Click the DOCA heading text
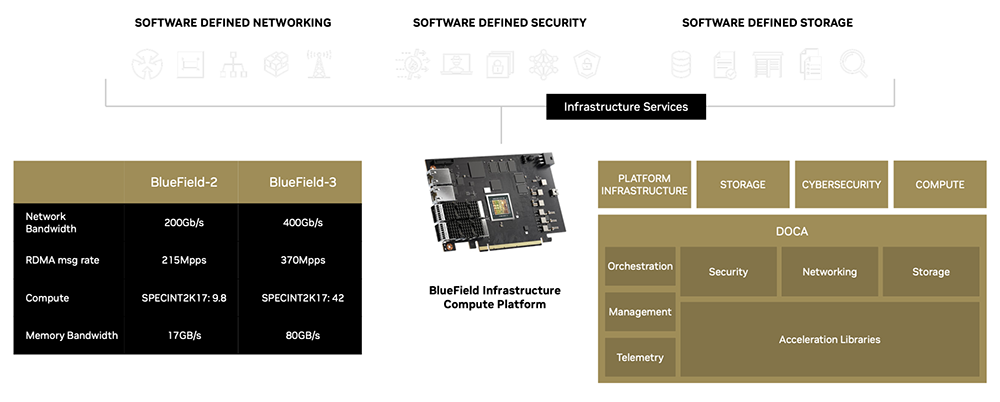Image resolution: width=1000 pixels, height=402 pixels. [x=792, y=232]
